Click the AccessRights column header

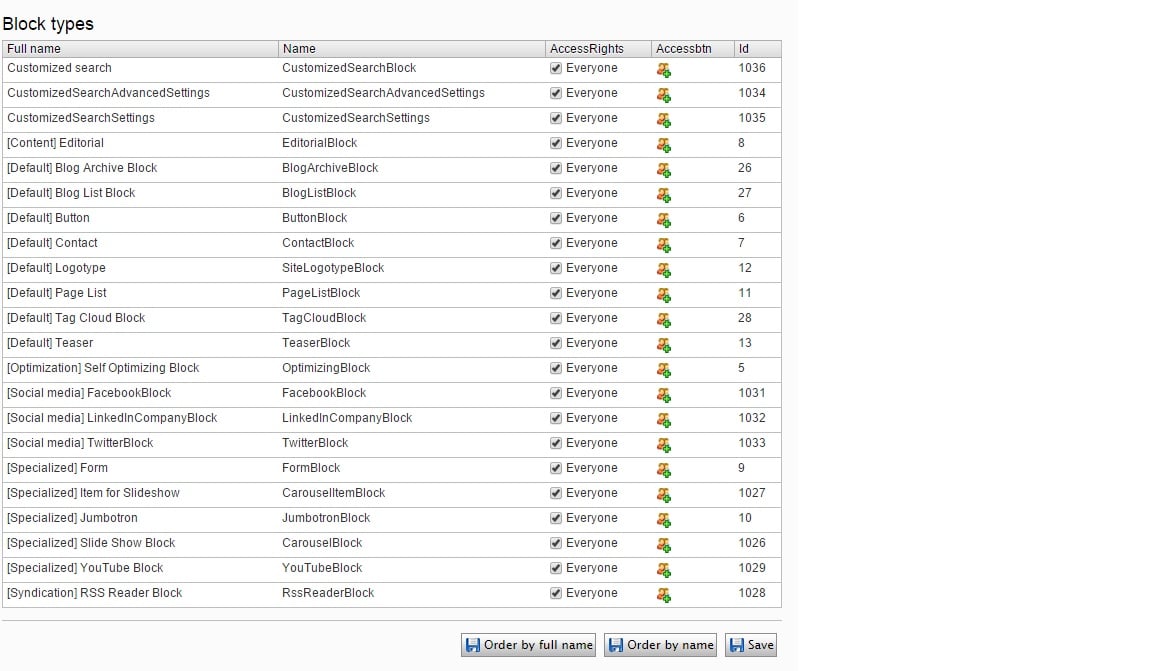click(x=598, y=49)
